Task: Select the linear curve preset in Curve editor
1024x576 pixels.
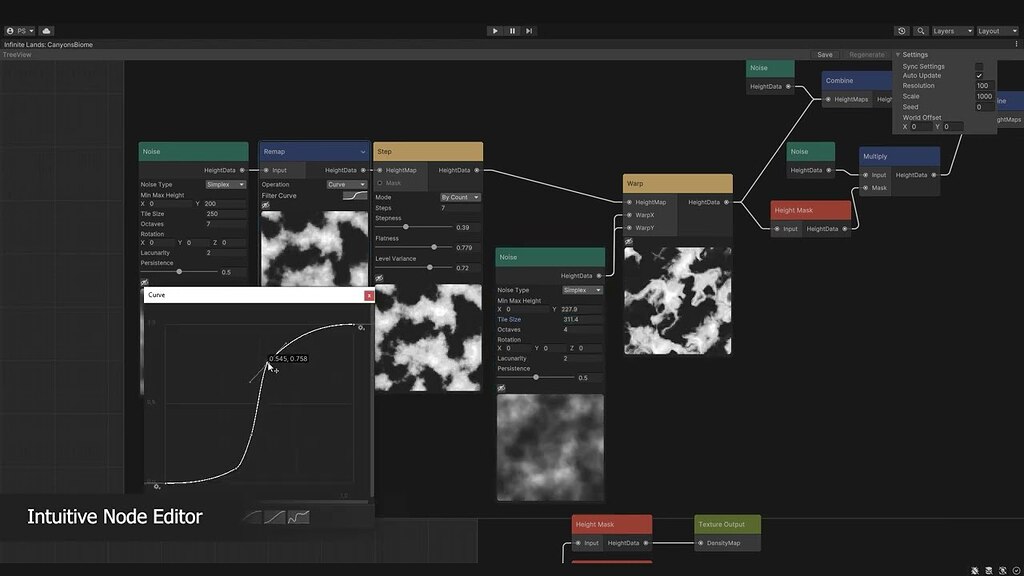Action: (250, 516)
